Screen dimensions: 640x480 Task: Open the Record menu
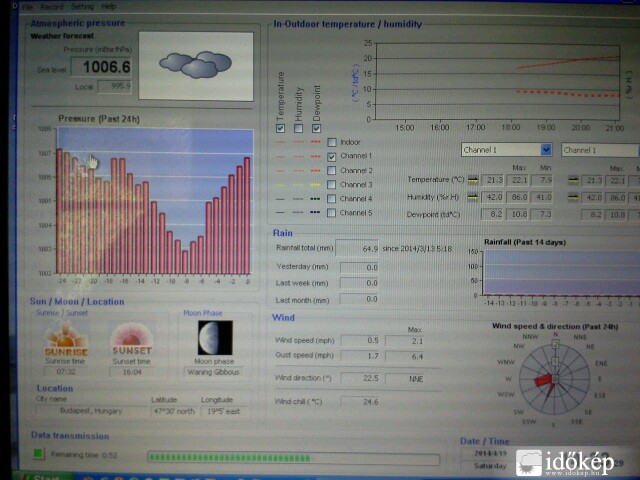point(52,6)
